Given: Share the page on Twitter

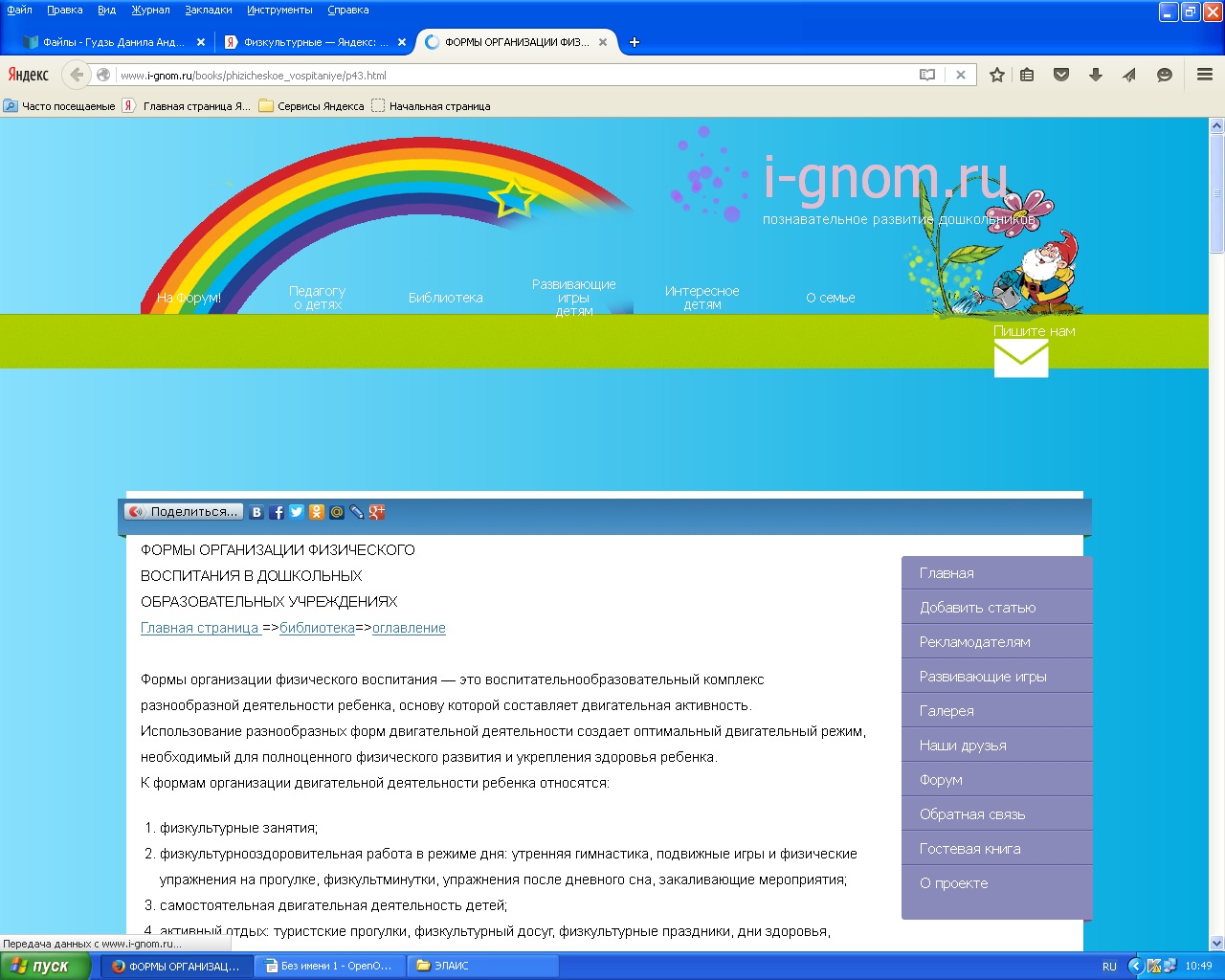Looking at the screenshot, I should click(x=297, y=512).
